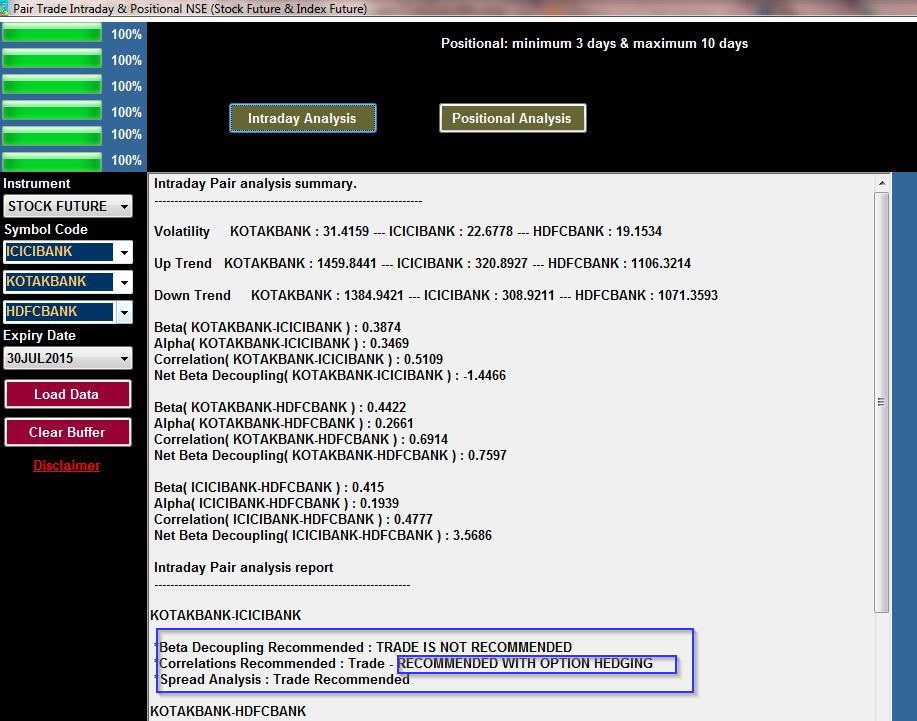The height and width of the screenshot is (721, 917).
Task: Click the Load Data button
Action: (x=67, y=394)
